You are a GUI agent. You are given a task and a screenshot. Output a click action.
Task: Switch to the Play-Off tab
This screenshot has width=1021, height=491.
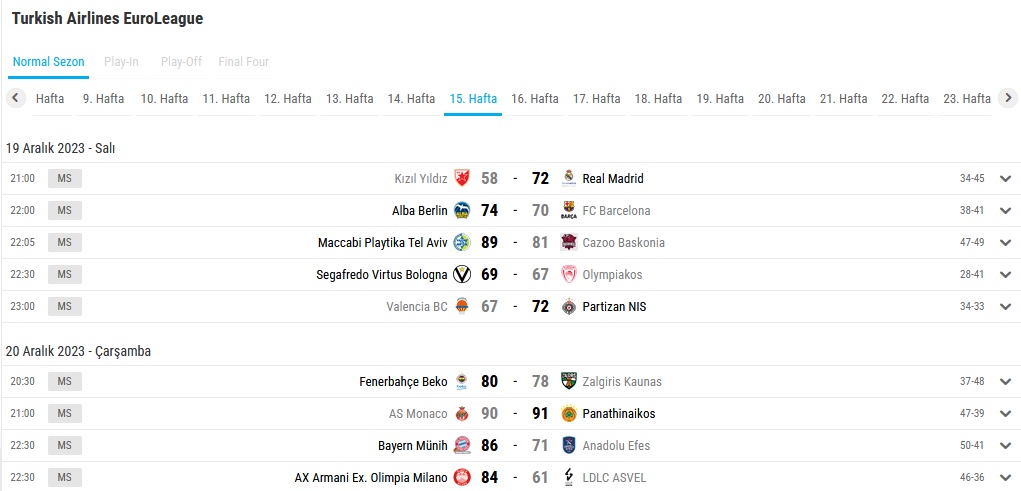tap(181, 62)
